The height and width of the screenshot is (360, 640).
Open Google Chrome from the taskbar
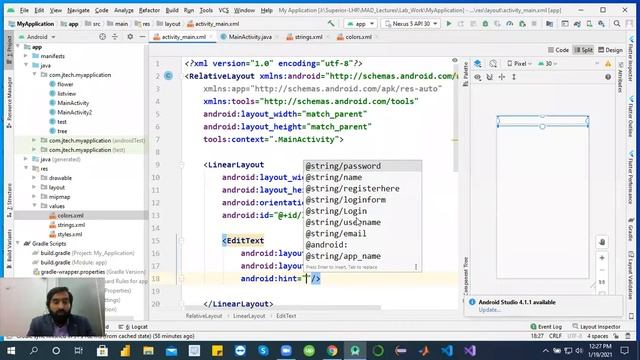332,351
